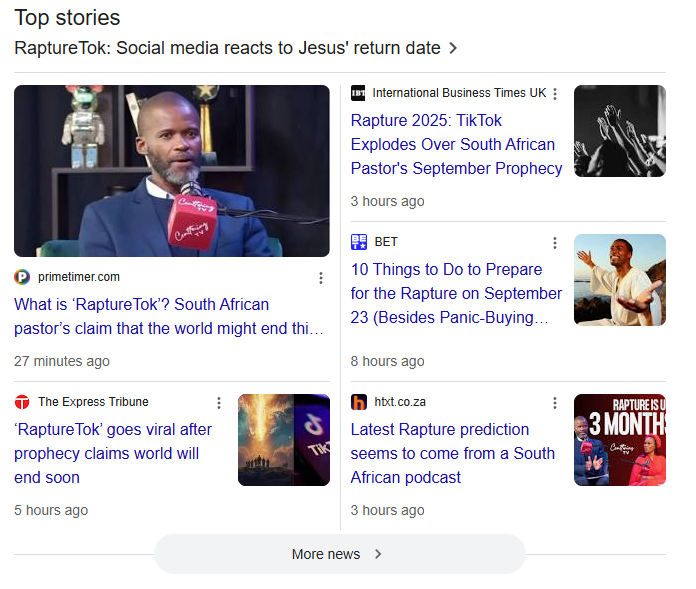Click the raised hands black-and-white thumbnail
The width and height of the screenshot is (696, 589).
tap(619, 131)
